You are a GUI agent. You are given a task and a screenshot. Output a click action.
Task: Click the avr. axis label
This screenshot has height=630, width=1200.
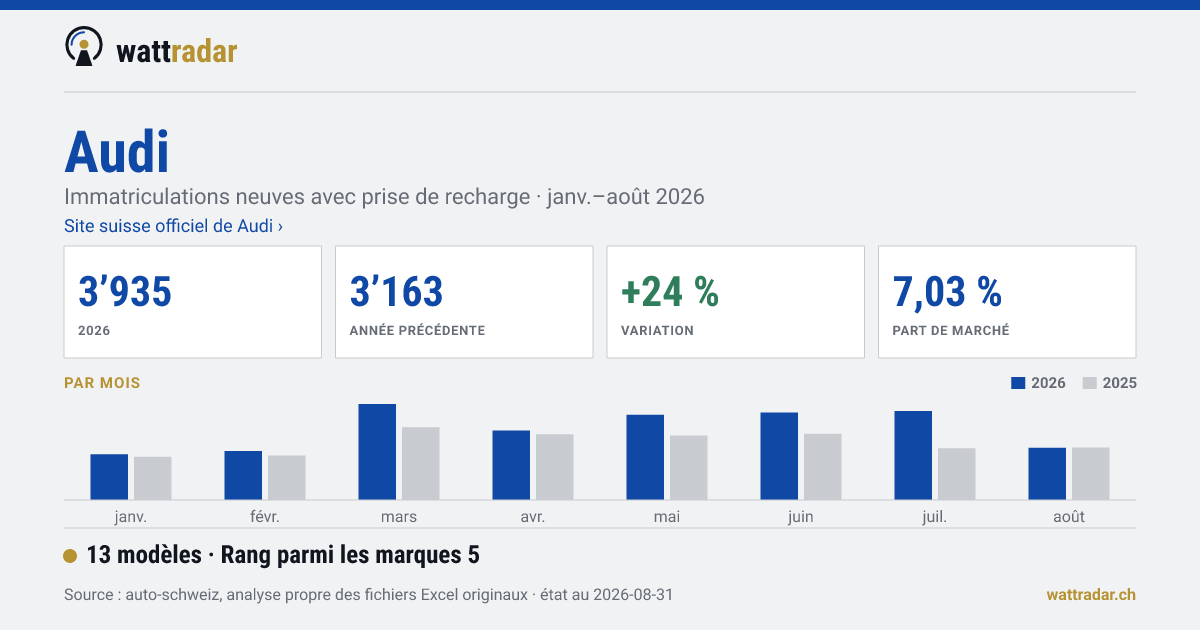[x=533, y=517]
